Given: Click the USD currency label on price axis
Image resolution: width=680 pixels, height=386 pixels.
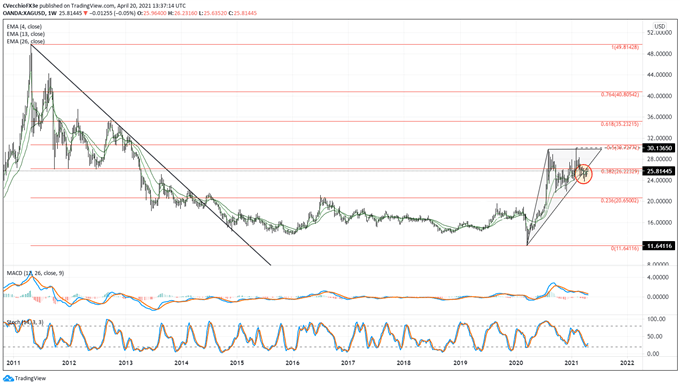Looking at the screenshot, I should point(660,26).
